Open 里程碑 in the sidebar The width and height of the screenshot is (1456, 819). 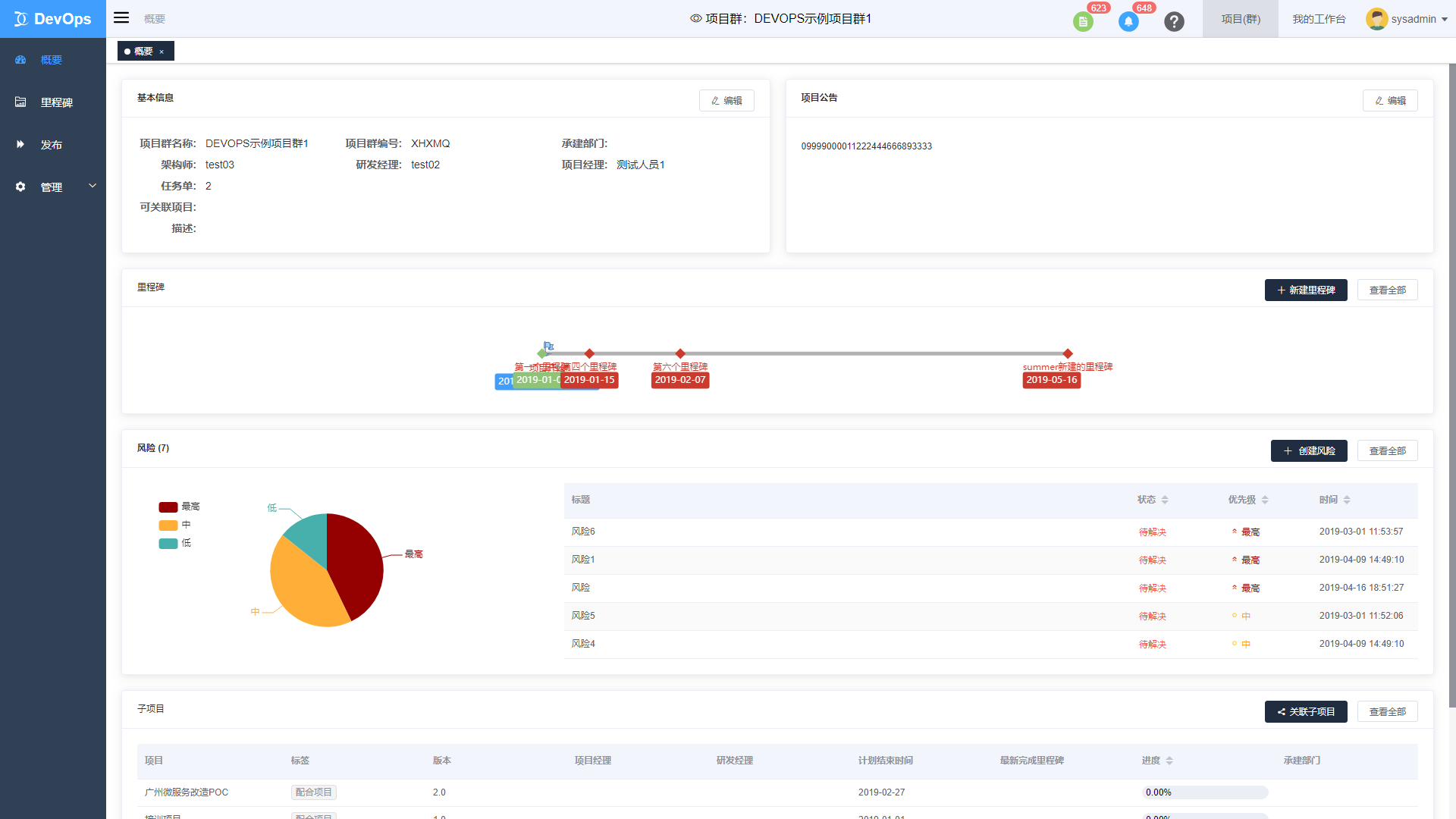53,102
